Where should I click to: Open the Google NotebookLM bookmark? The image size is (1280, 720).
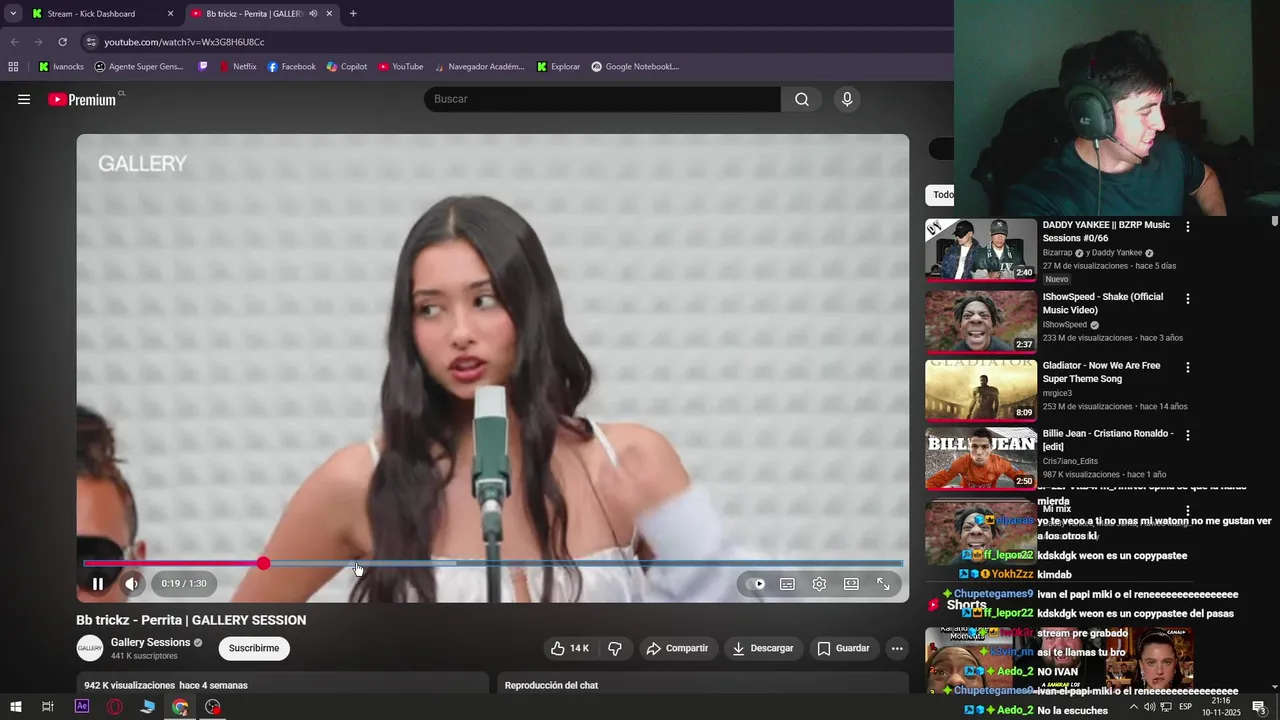tap(635, 67)
